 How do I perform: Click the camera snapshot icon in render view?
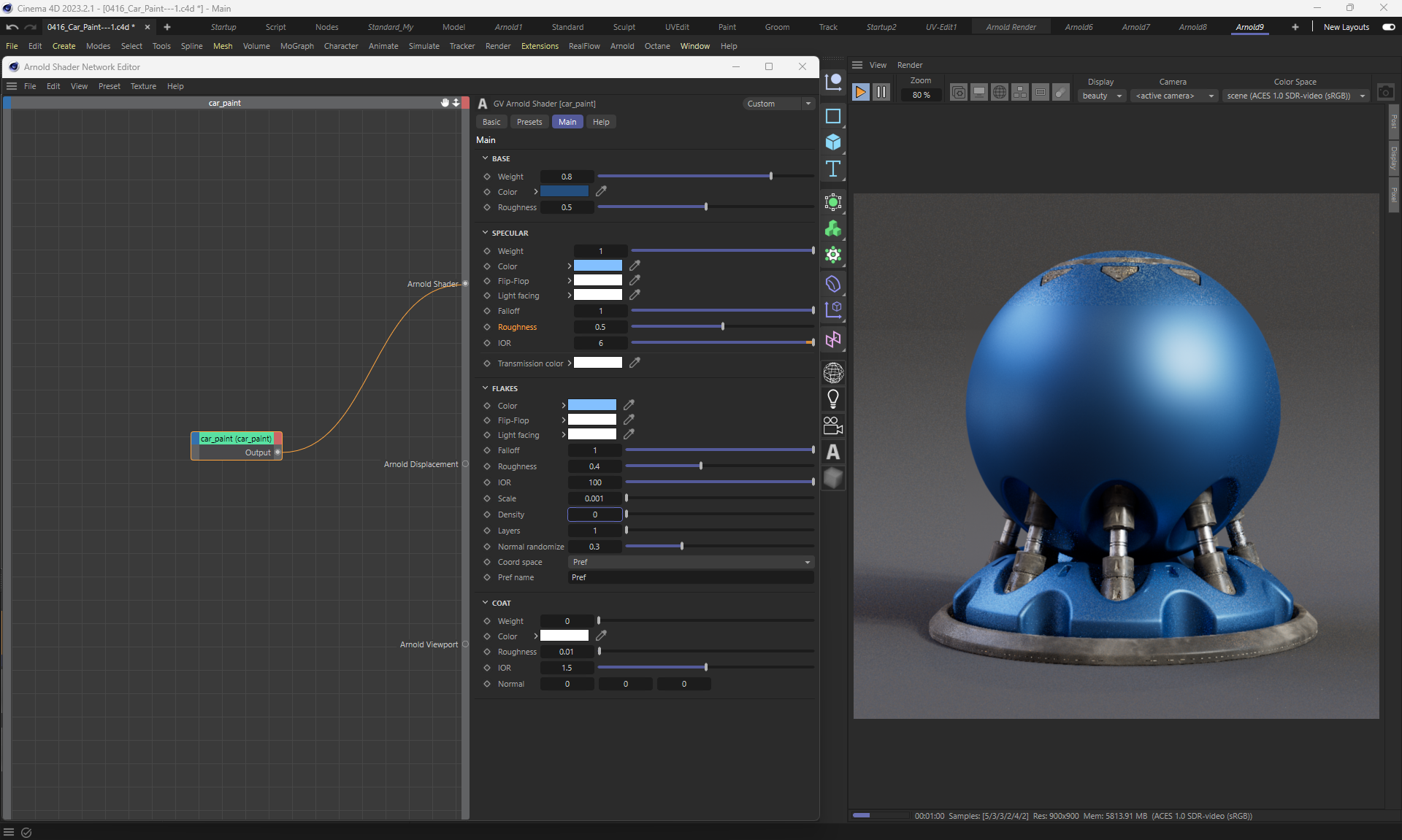[1385, 92]
